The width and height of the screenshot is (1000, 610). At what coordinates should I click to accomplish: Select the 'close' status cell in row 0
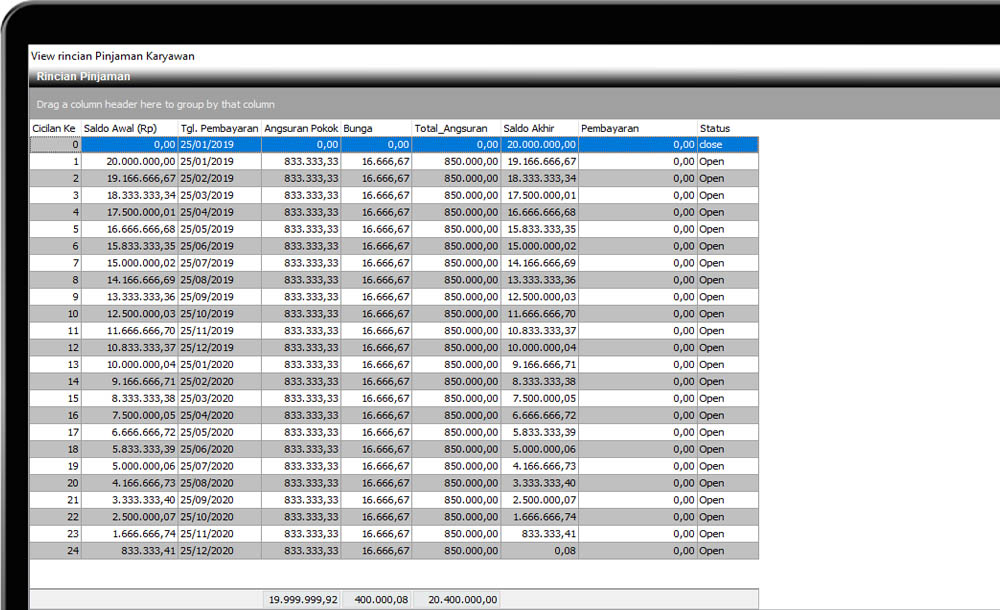coord(727,145)
